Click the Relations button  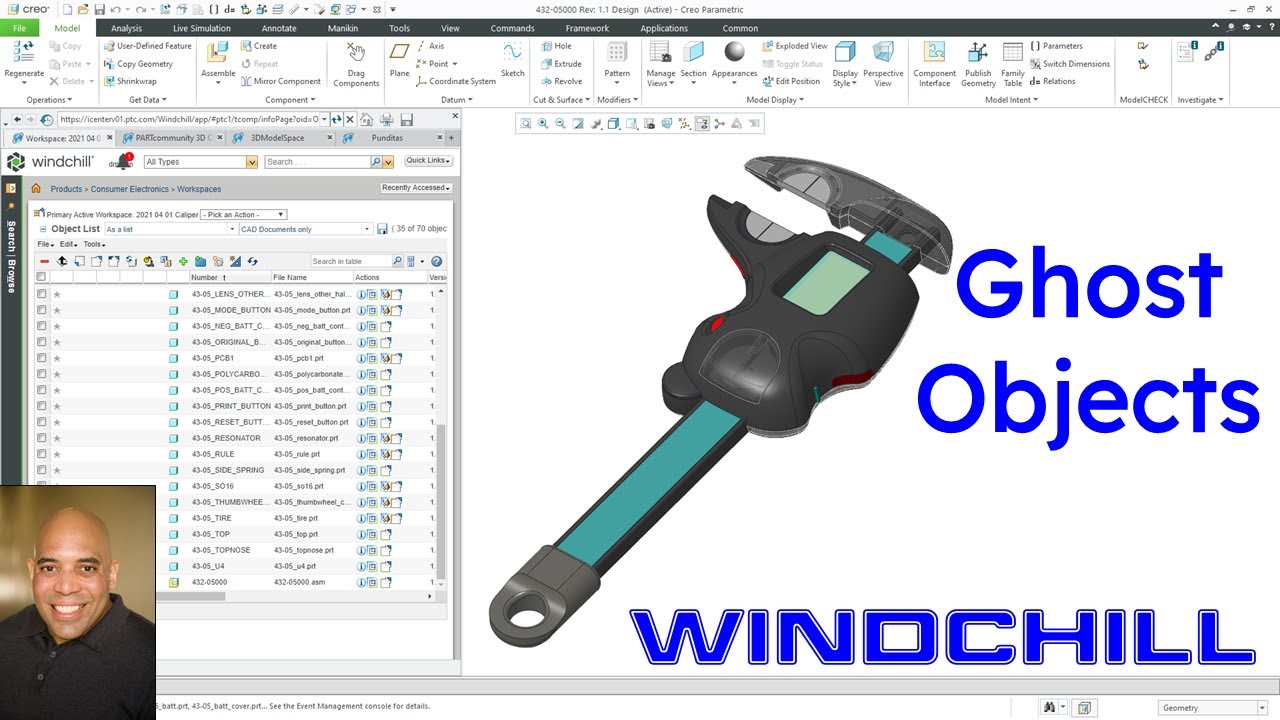click(1053, 82)
